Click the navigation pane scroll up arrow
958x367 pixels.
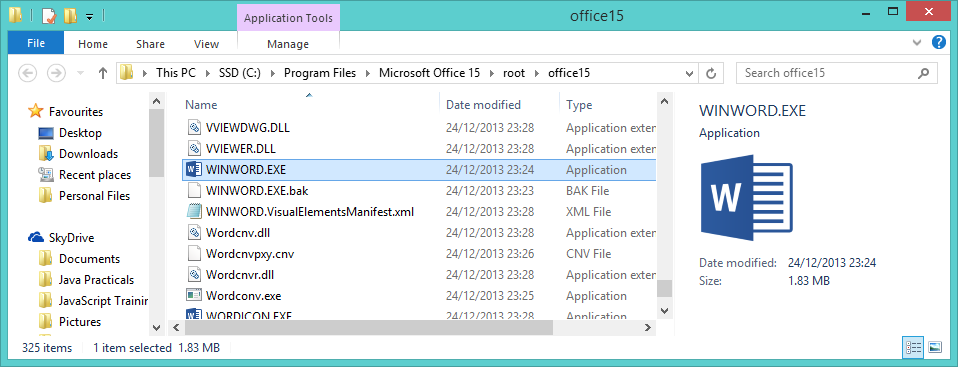[156, 101]
